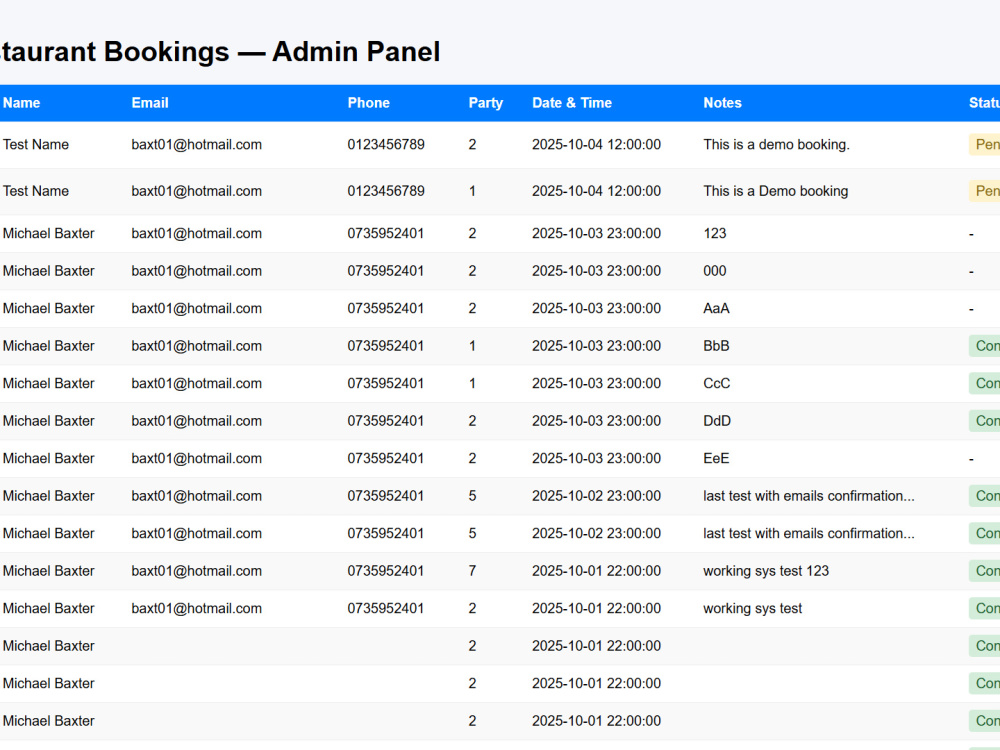Click the Notes column header

(723, 103)
